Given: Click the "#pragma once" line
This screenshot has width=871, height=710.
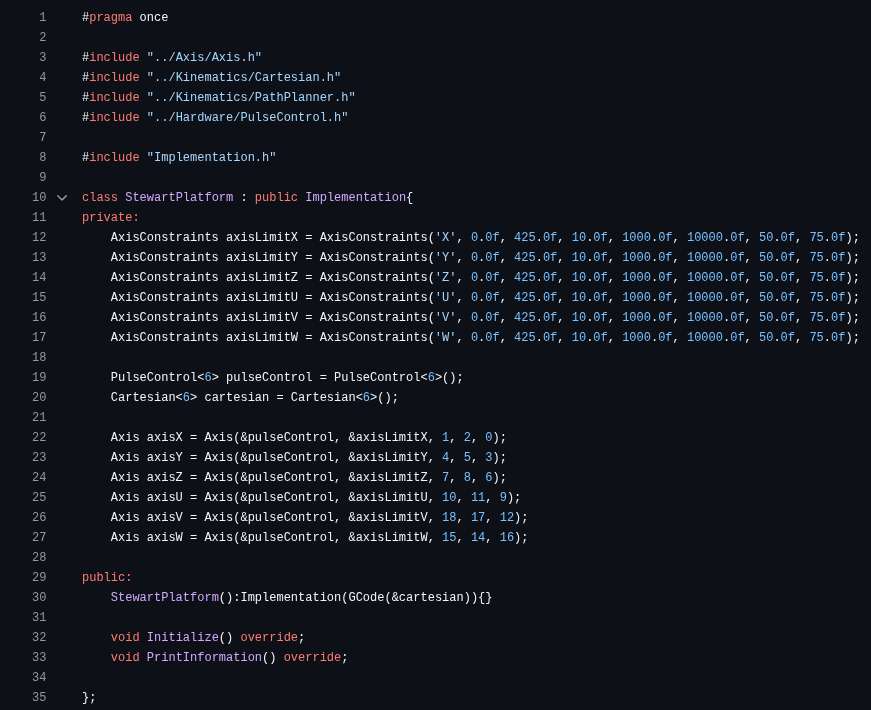Looking at the screenshot, I should click(125, 17).
